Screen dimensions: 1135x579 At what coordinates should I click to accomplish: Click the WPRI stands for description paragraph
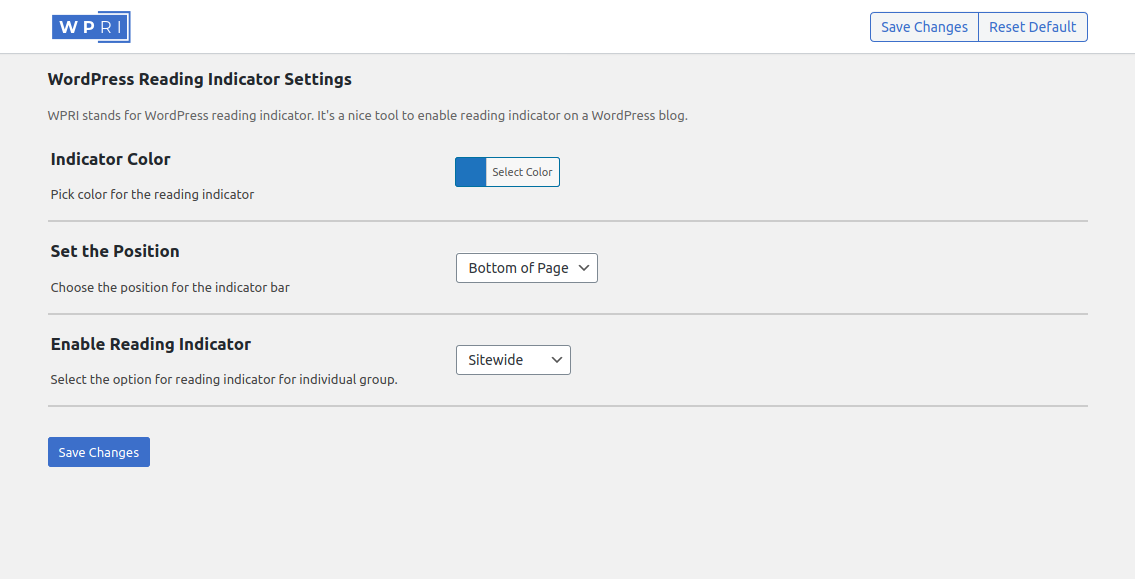click(x=368, y=116)
